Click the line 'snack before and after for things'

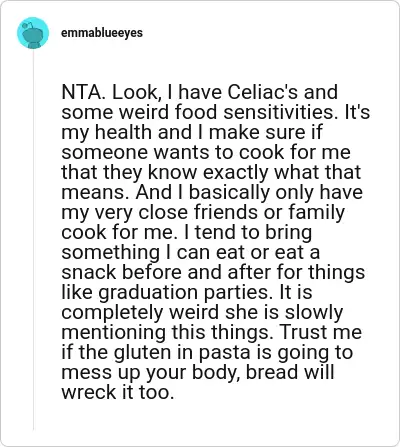pos(213,272)
